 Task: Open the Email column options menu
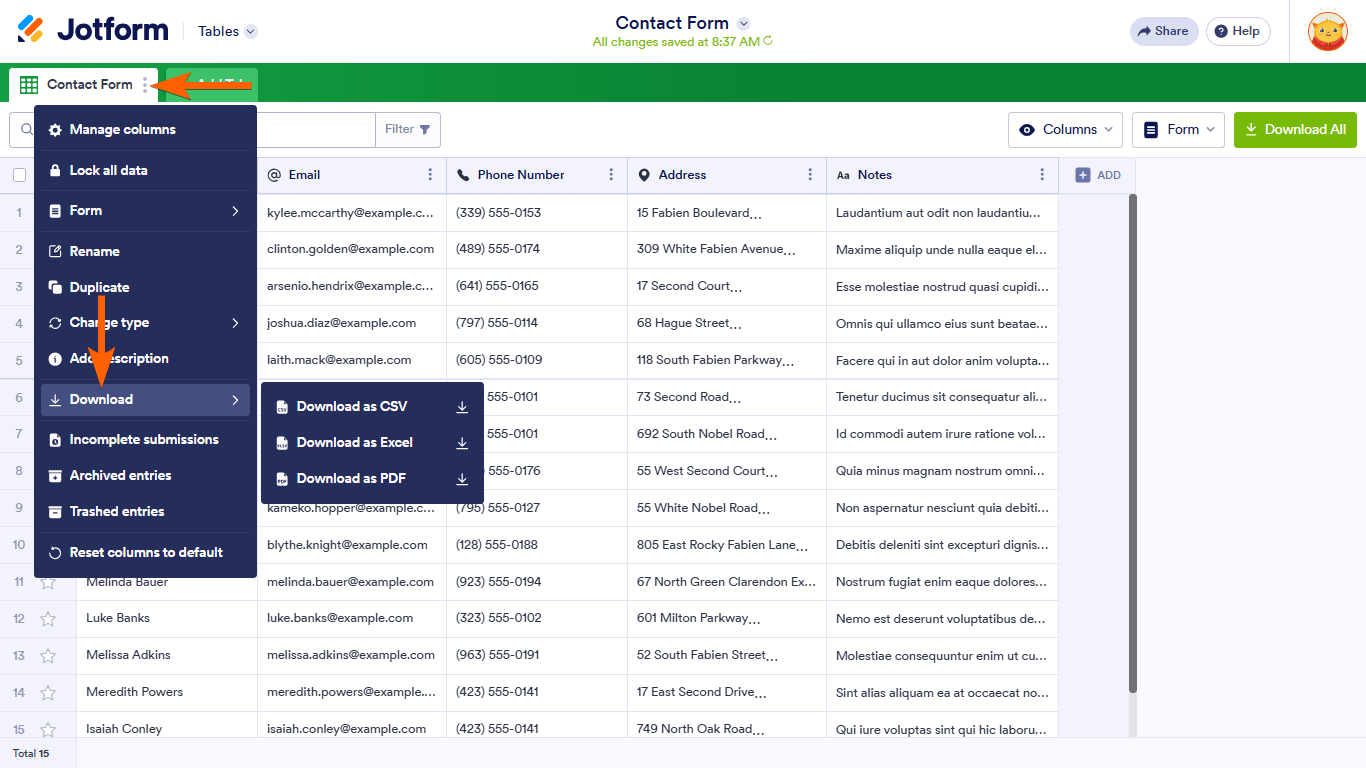[x=429, y=175]
